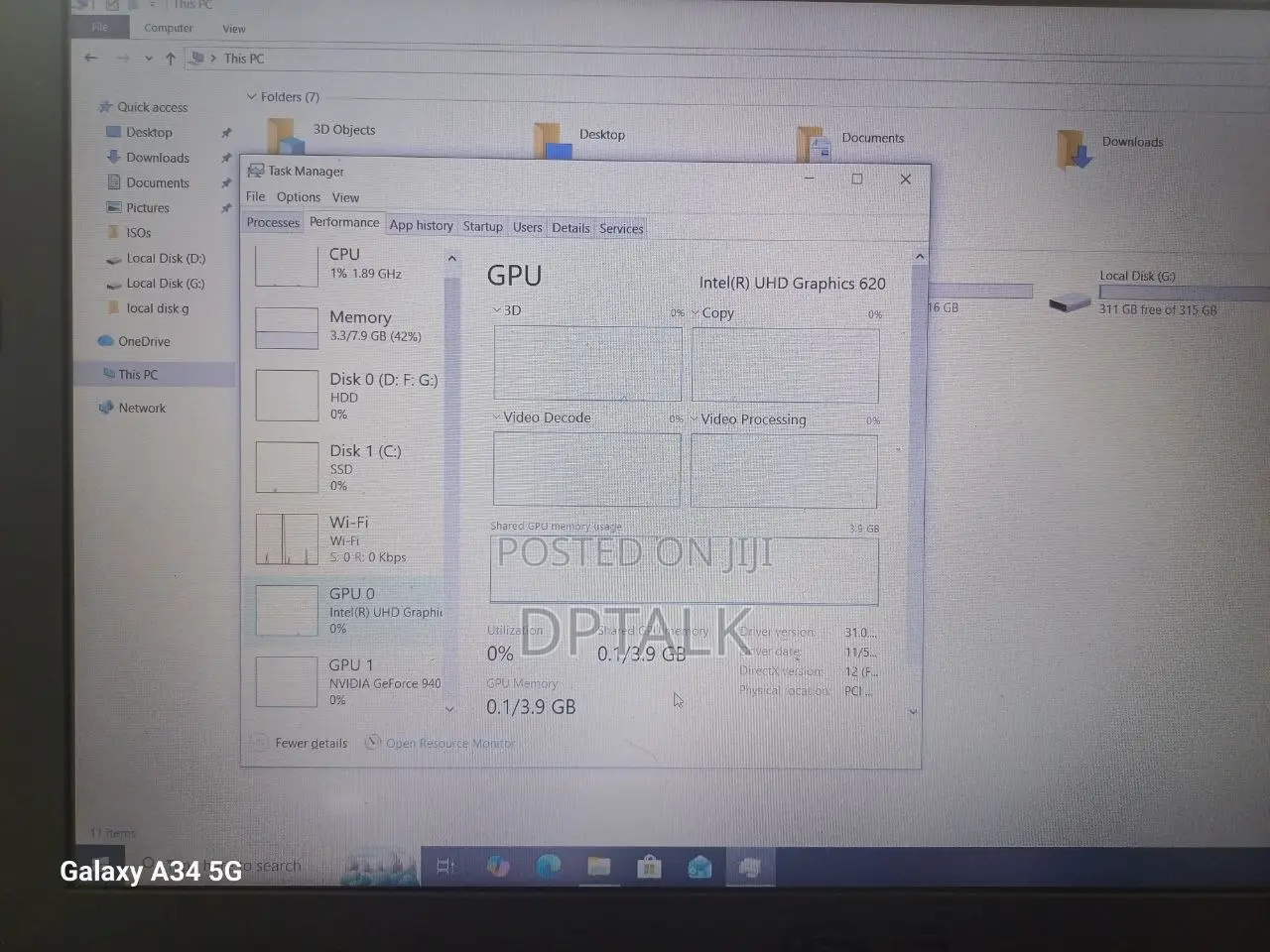The image size is (1270, 952).
Task: Go back in File Explorer
Action: [91, 58]
